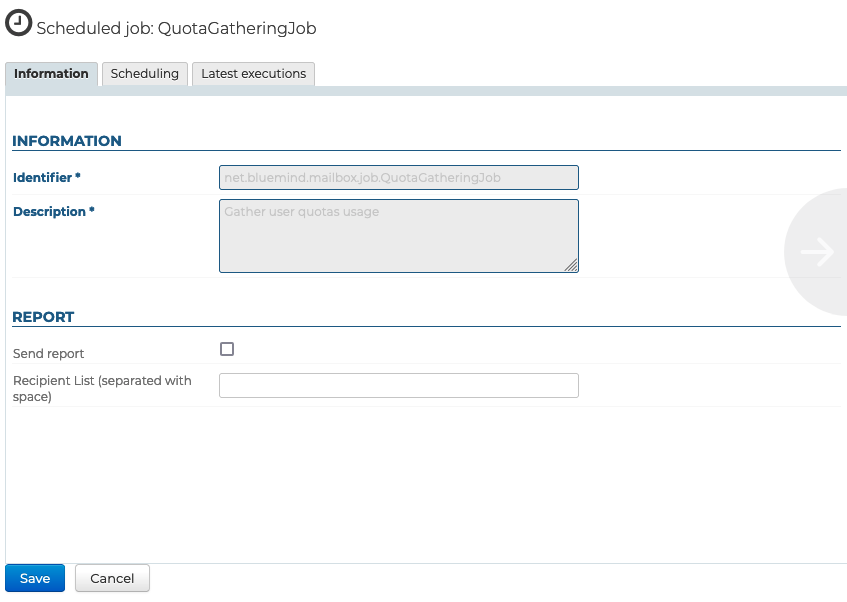
Task: Click the Scheduled job QuotaGatheringJob title
Action: tap(176, 29)
